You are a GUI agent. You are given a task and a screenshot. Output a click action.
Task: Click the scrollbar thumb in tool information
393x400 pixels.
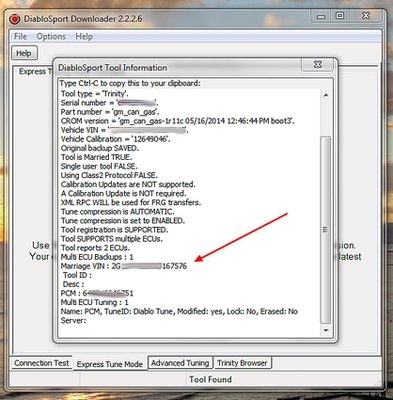click(x=326, y=229)
